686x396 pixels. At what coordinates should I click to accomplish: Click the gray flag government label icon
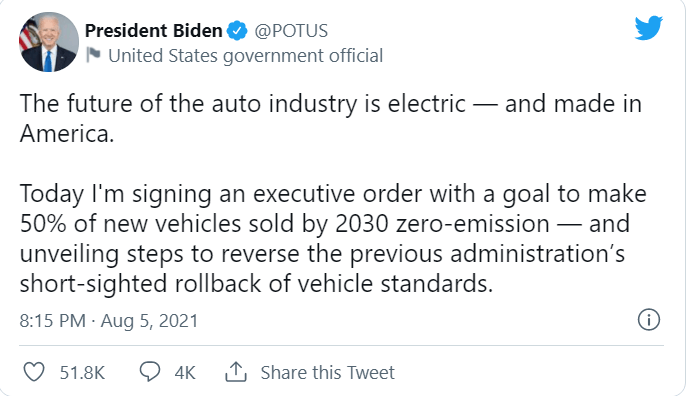click(93, 55)
